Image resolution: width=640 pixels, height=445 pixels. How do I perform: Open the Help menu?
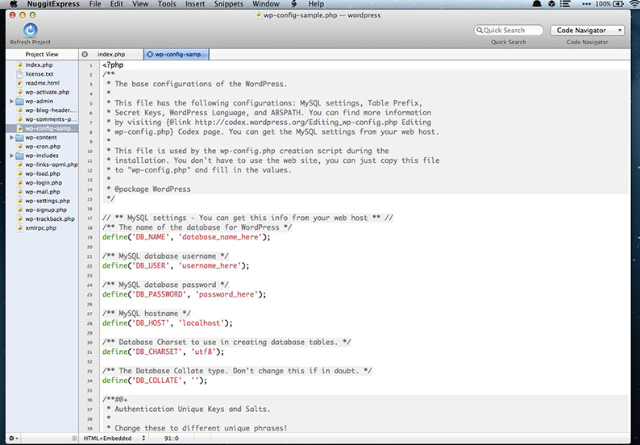[x=316, y=4]
